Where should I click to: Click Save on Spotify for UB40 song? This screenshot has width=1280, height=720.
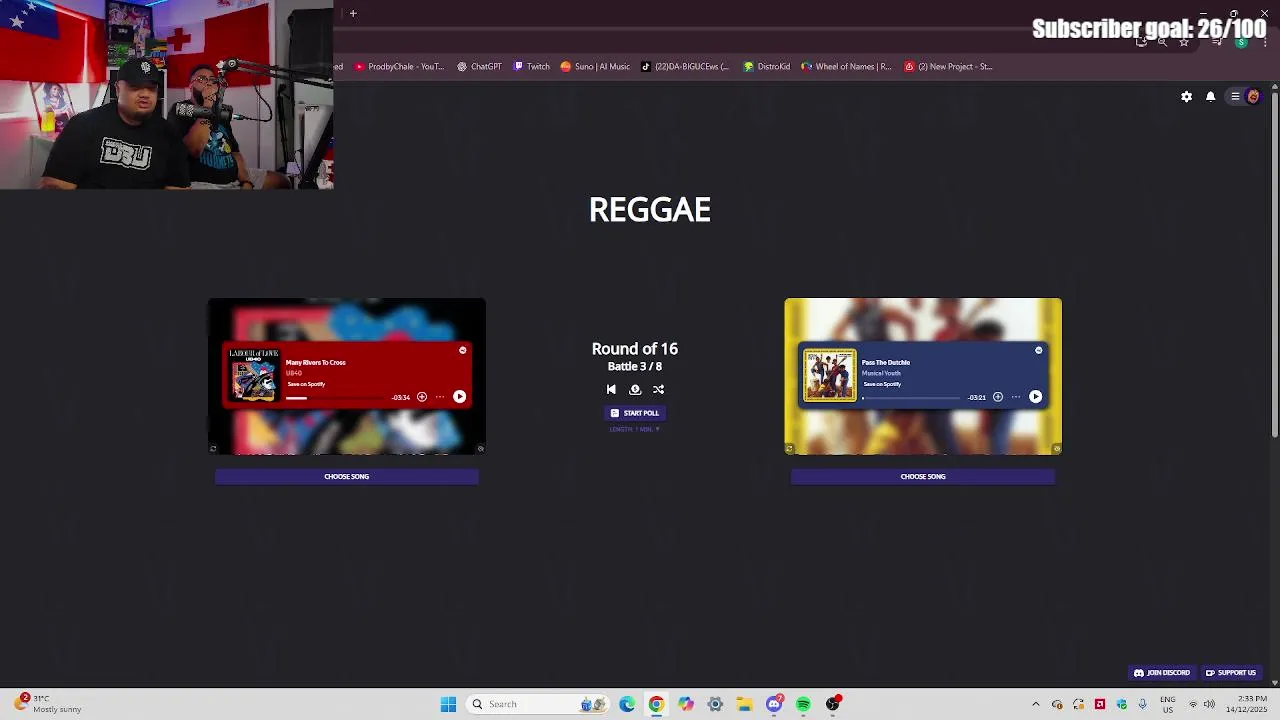tap(305, 384)
